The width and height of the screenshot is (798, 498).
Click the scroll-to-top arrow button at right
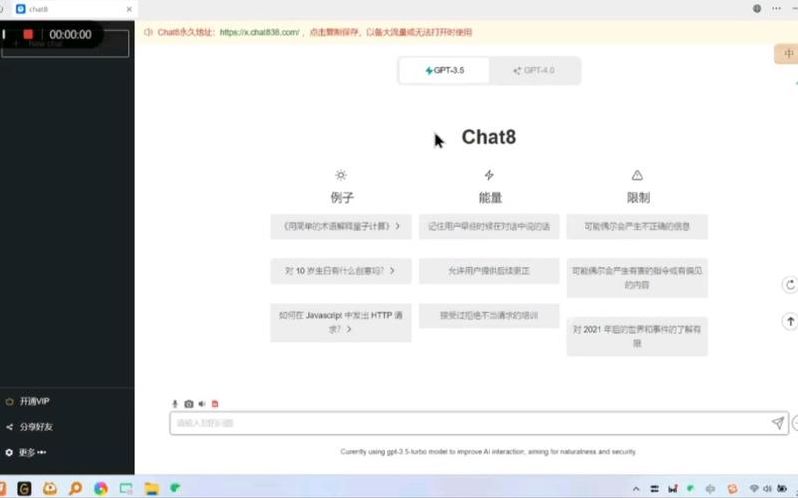(790, 321)
